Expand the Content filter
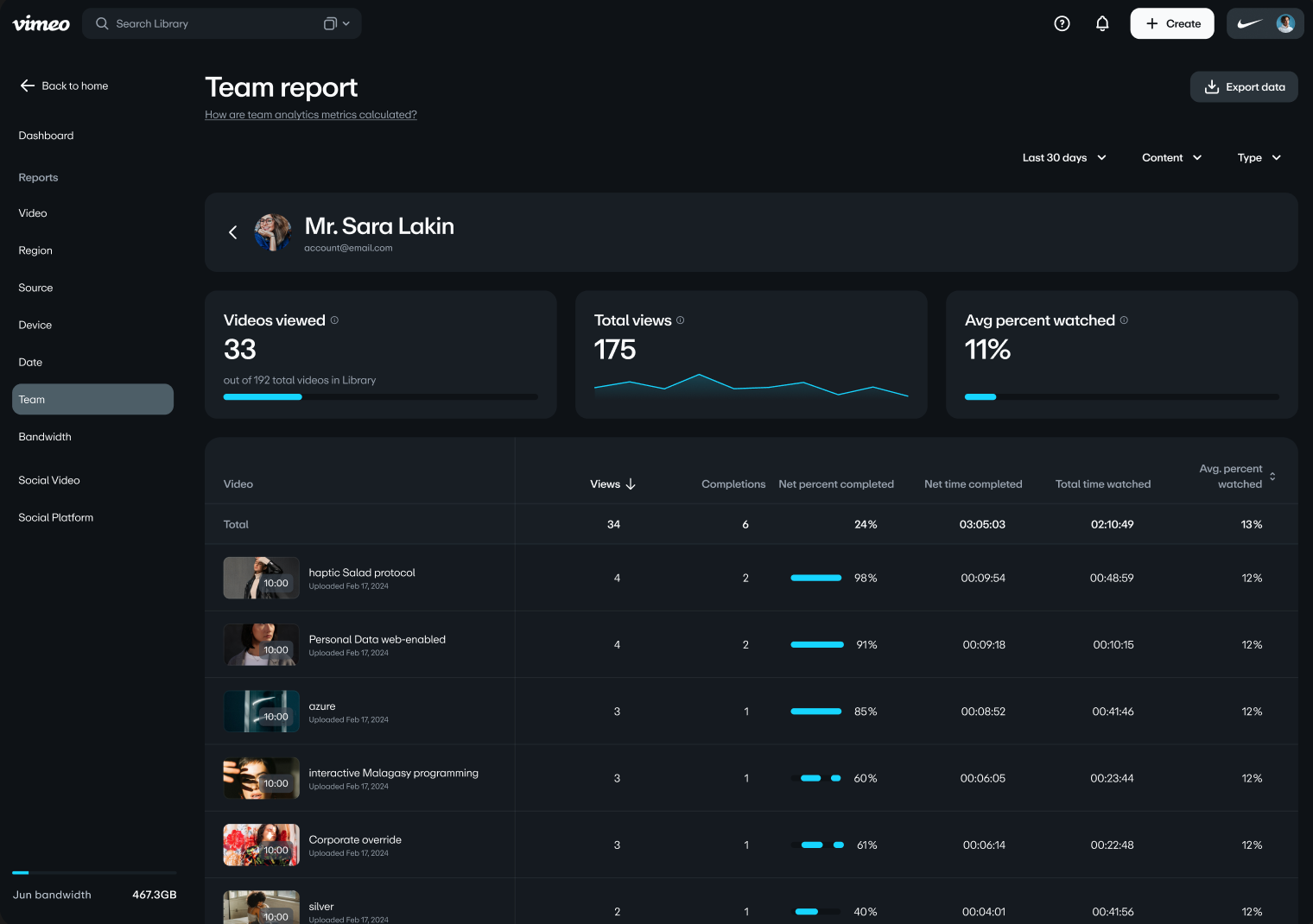This screenshot has width=1313, height=924. pyautogui.click(x=1170, y=157)
